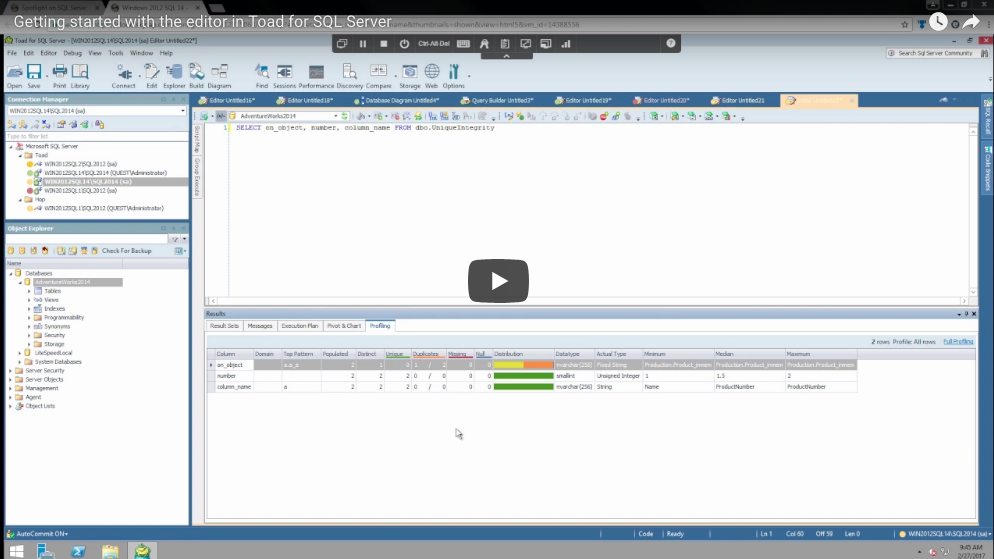Open the Library tool

click(80, 75)
